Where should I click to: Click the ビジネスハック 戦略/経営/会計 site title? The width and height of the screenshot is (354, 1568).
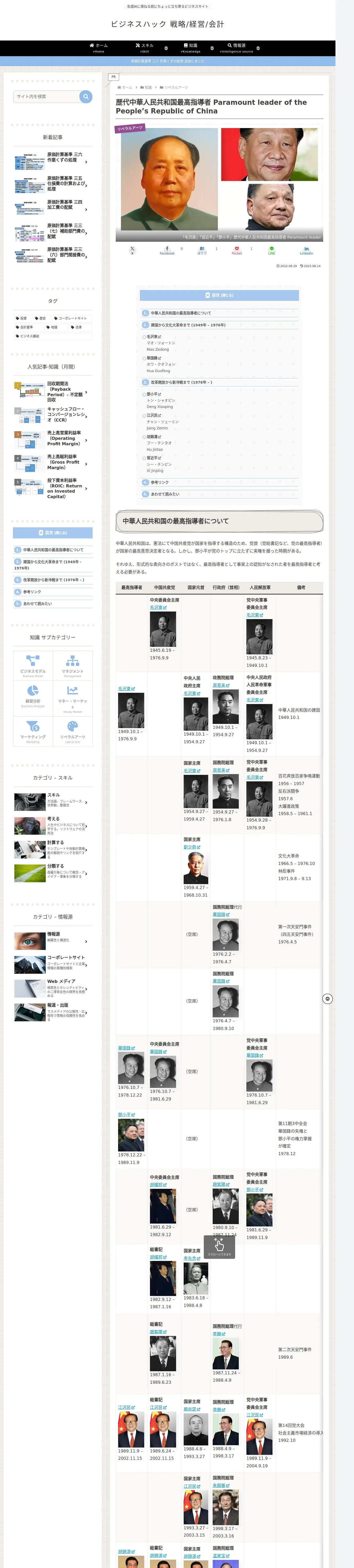click(167, 24)
